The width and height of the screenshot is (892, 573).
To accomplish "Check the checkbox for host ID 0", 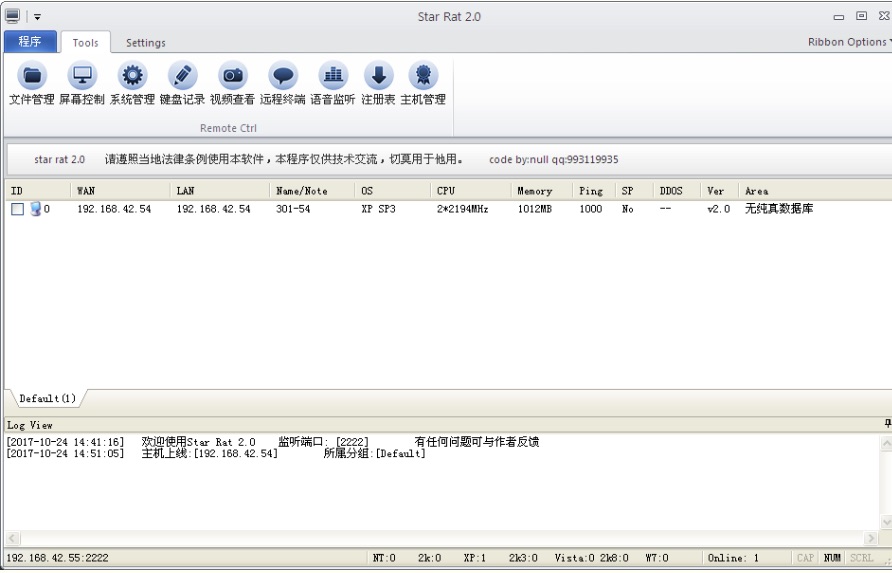I will pyautogui.click(x=18, y=209).
